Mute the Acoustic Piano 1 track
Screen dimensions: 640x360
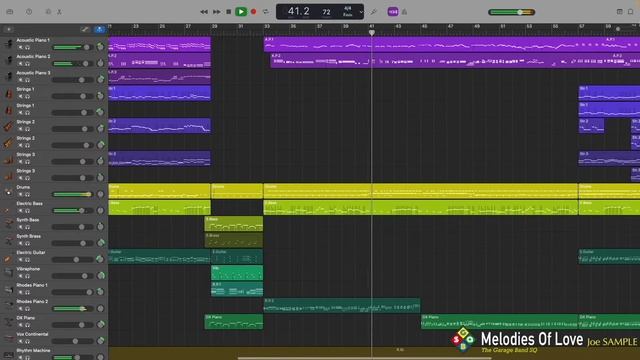click(x=20, y=47)
